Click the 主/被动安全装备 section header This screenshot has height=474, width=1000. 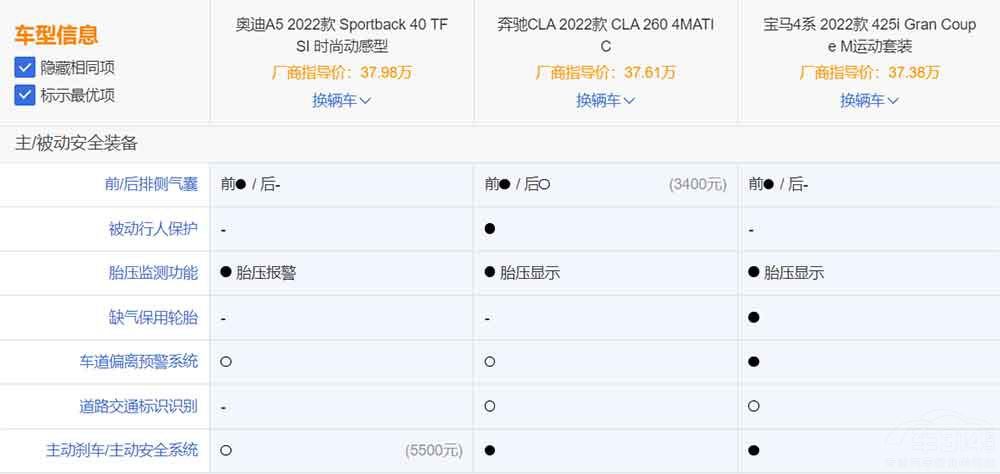77,143
